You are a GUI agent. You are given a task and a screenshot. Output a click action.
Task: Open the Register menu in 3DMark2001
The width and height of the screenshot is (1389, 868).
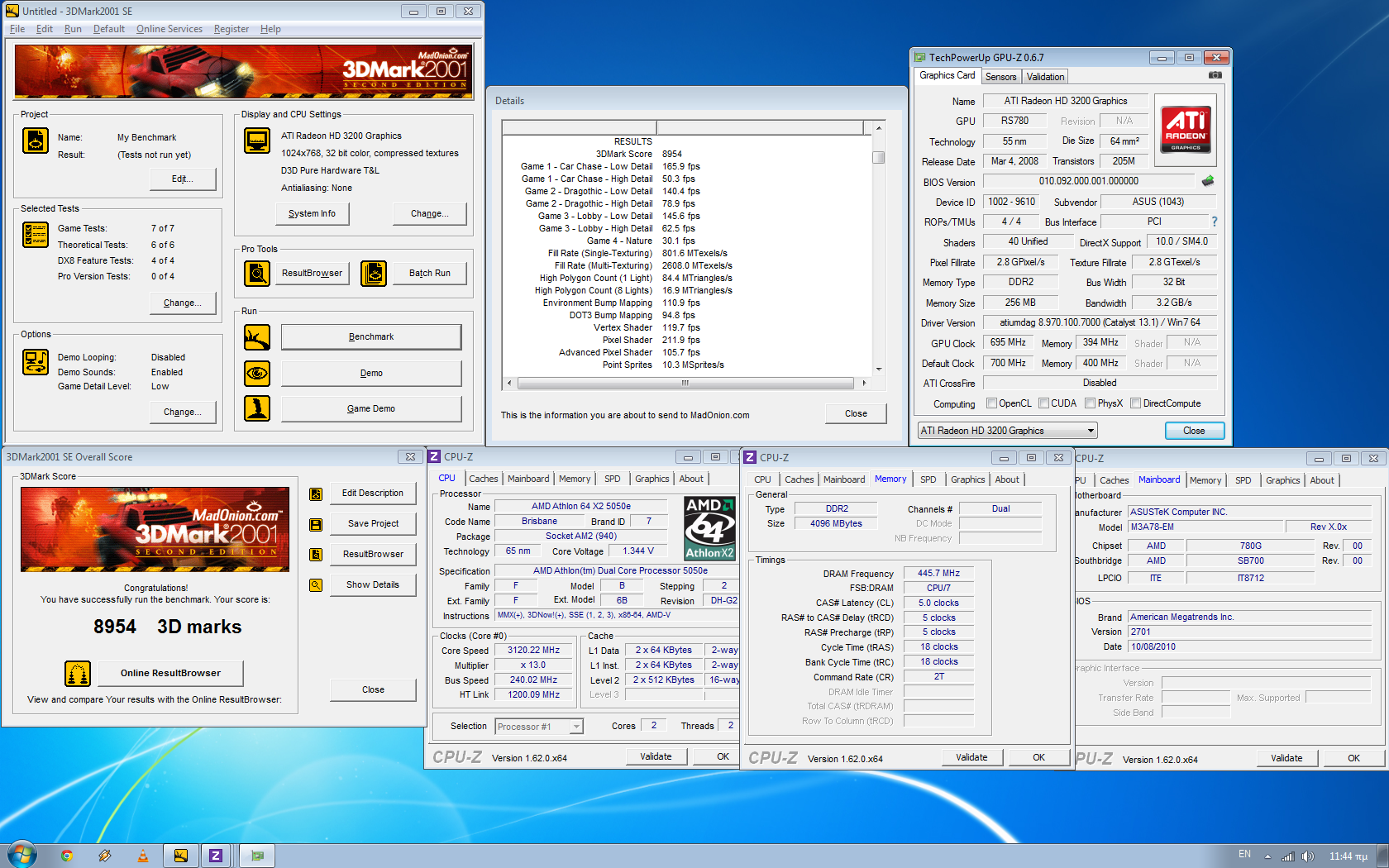231,29
